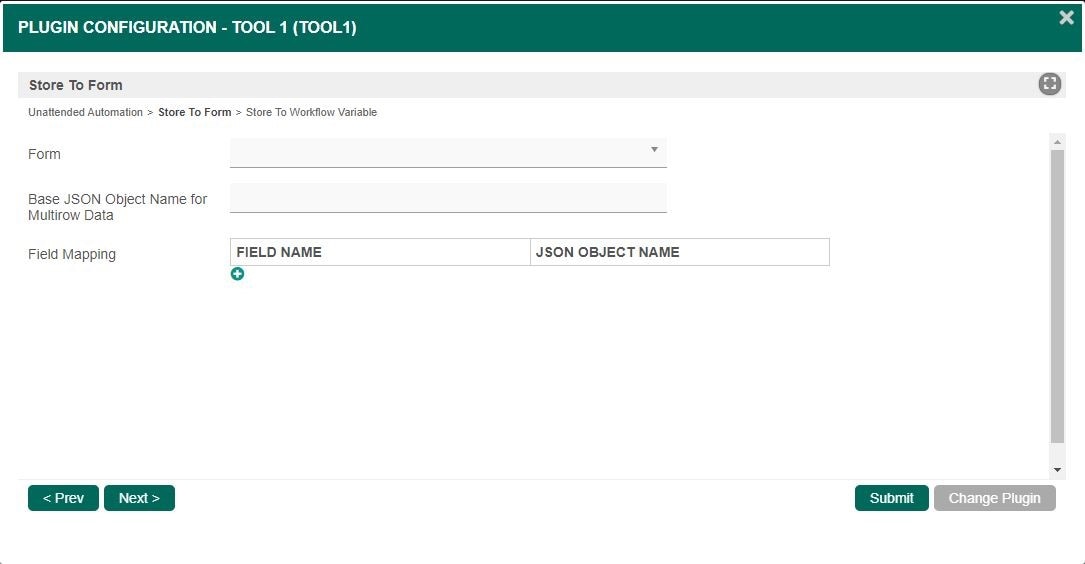1085x564 pixels.
Task: Close the Plugin Configuration dialog
Action: [1066, 18]
